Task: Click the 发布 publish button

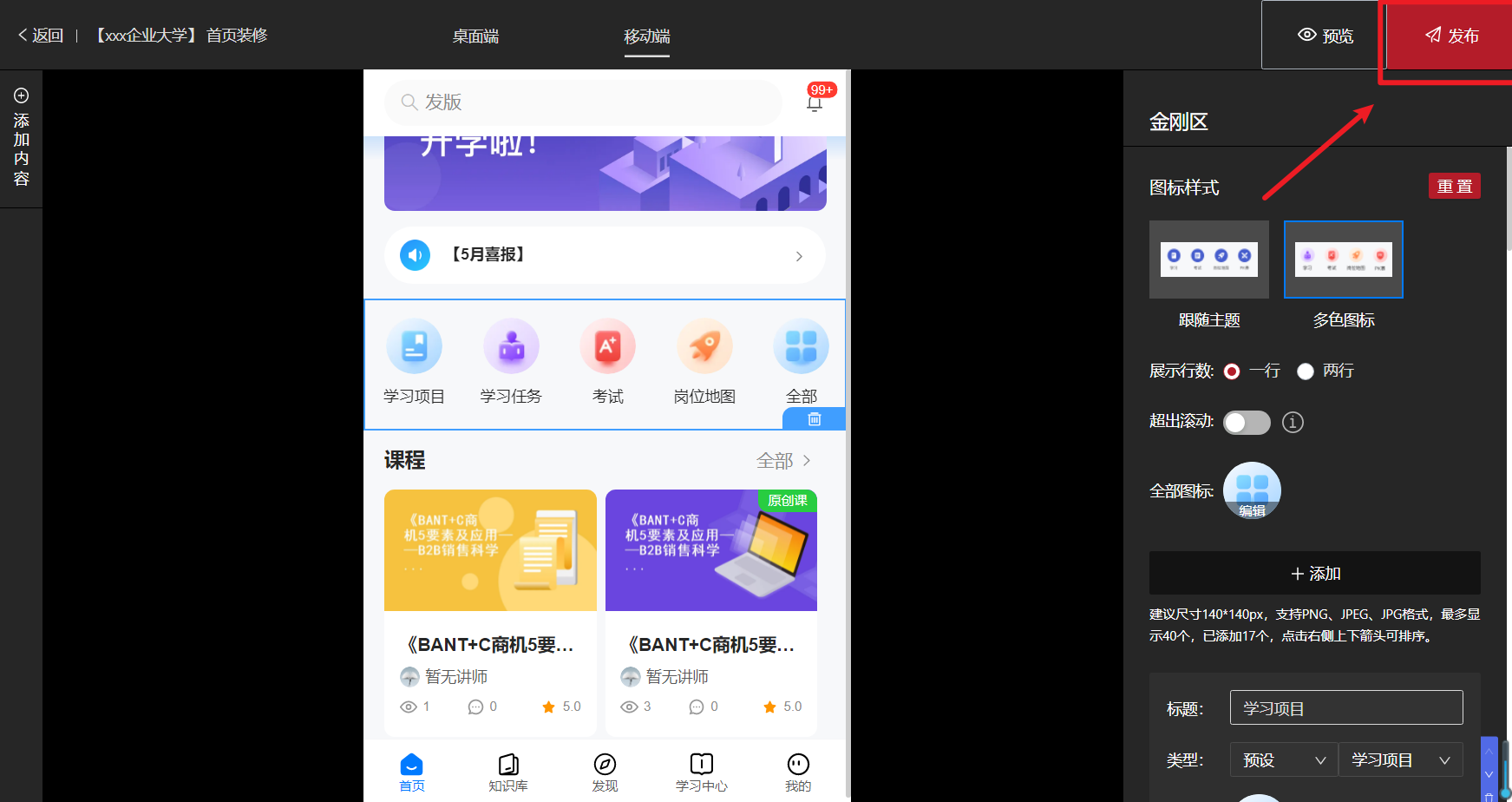Action: 1450,36
